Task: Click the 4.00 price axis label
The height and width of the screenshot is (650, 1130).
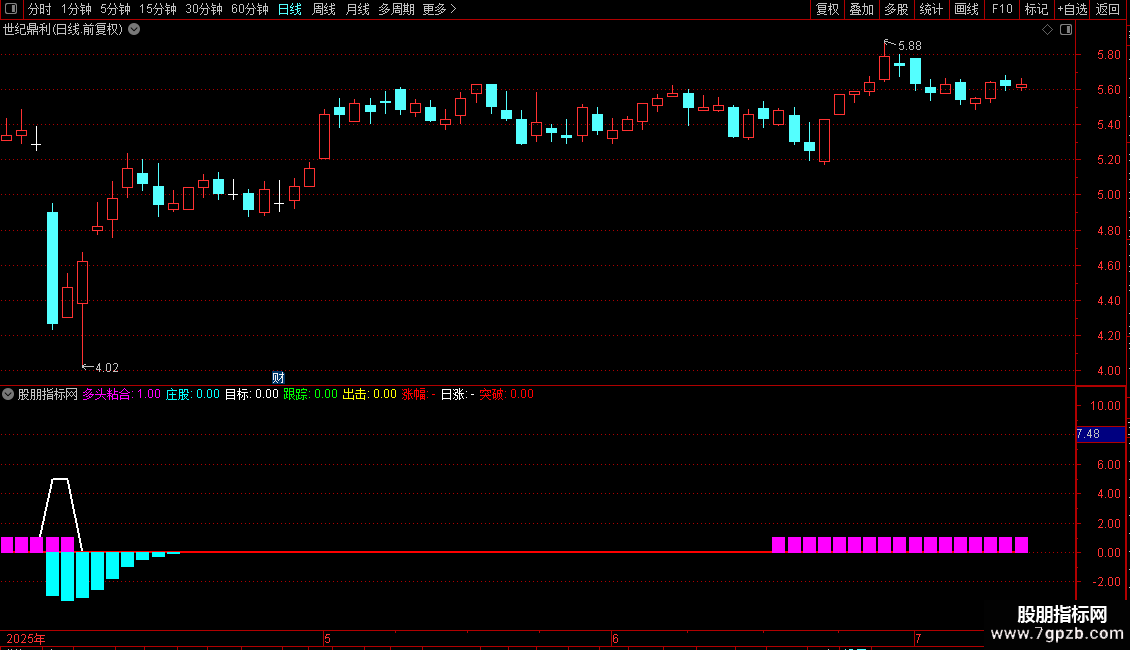Action: [x=1108, y=371]
